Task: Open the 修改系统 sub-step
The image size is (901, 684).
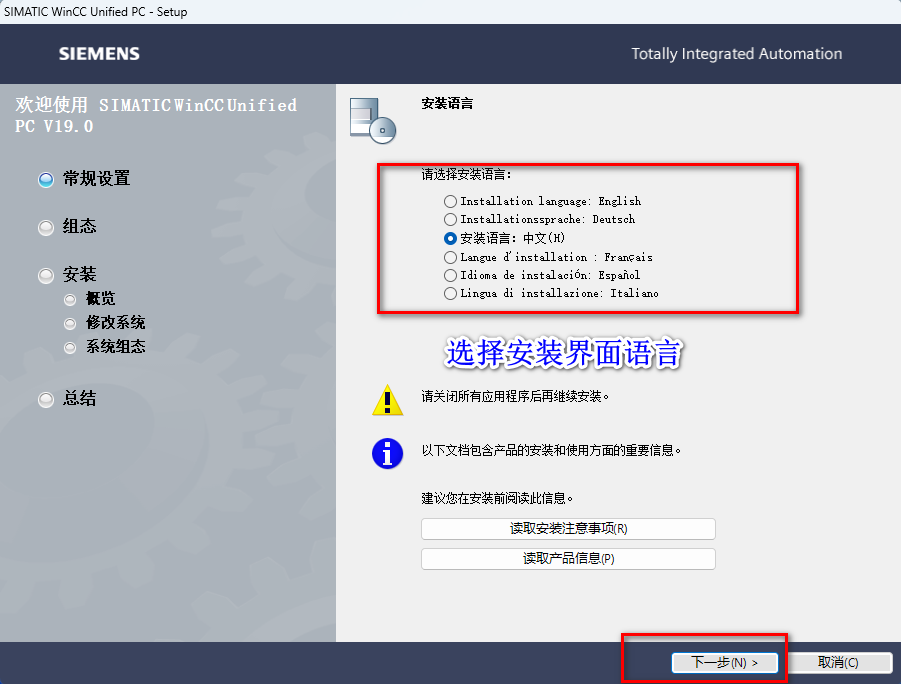Action: point(115,322)
